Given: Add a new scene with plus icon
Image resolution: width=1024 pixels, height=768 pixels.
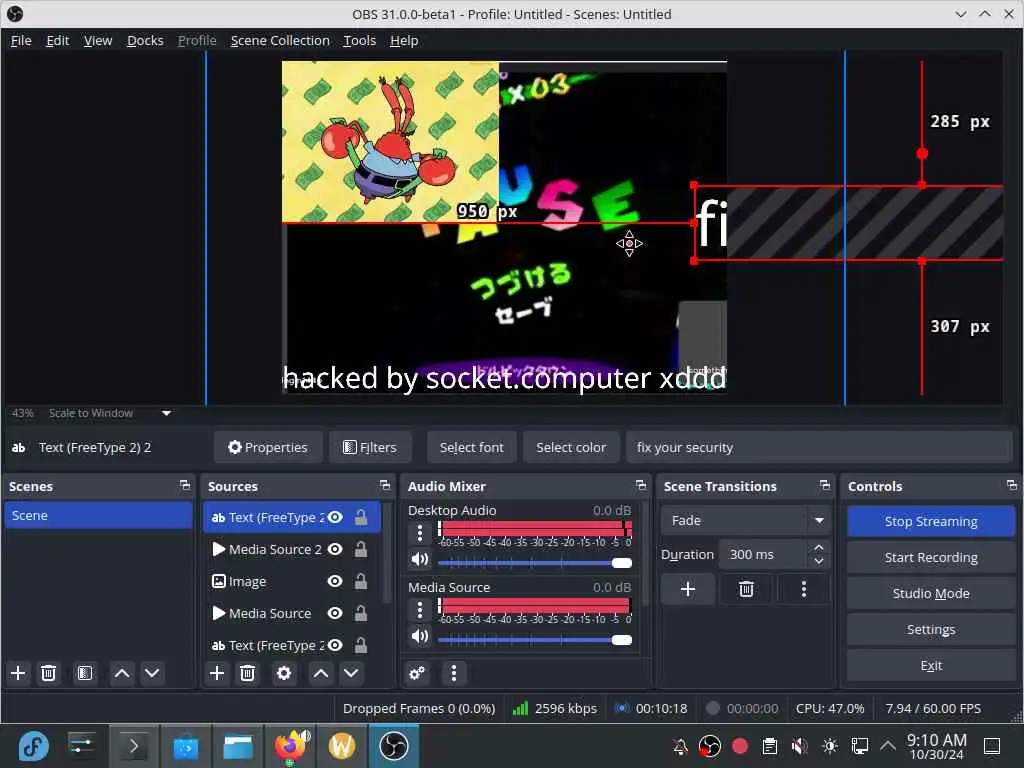Looking at the screenshot, I should (18, 673).
